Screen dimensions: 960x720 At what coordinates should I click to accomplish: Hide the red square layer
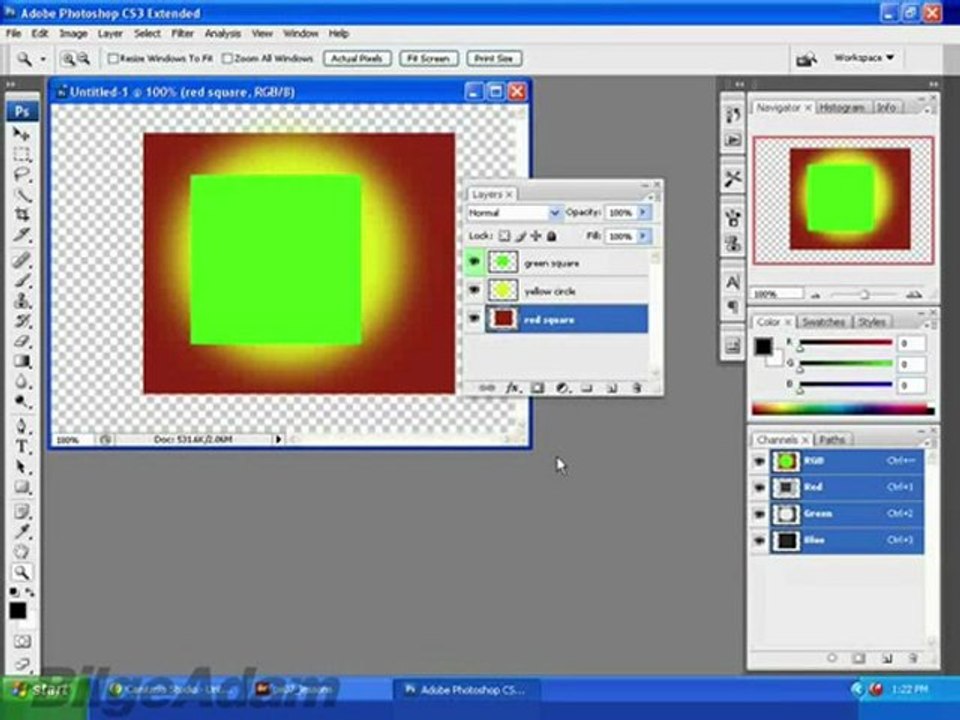pyautogui.click(x=474, y=318)
